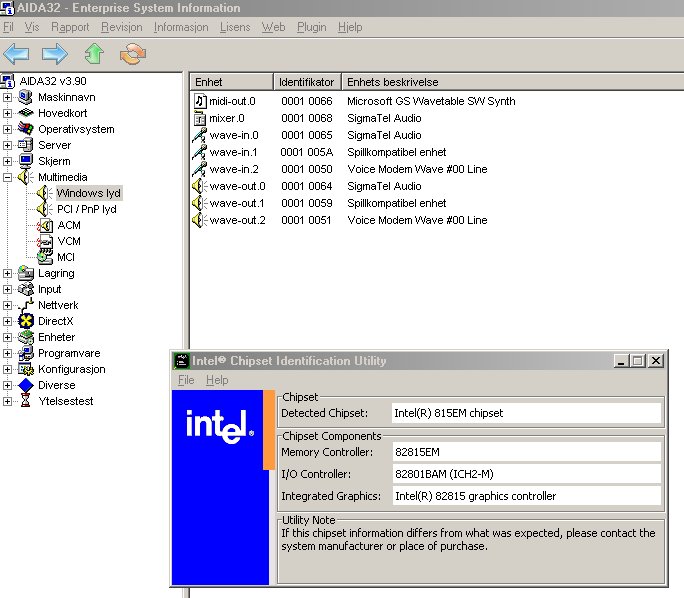The height and width of the screenshot is (598, 684).
Task: Click the I/O Controller 82801BAM field
Action: click(527, 474)
